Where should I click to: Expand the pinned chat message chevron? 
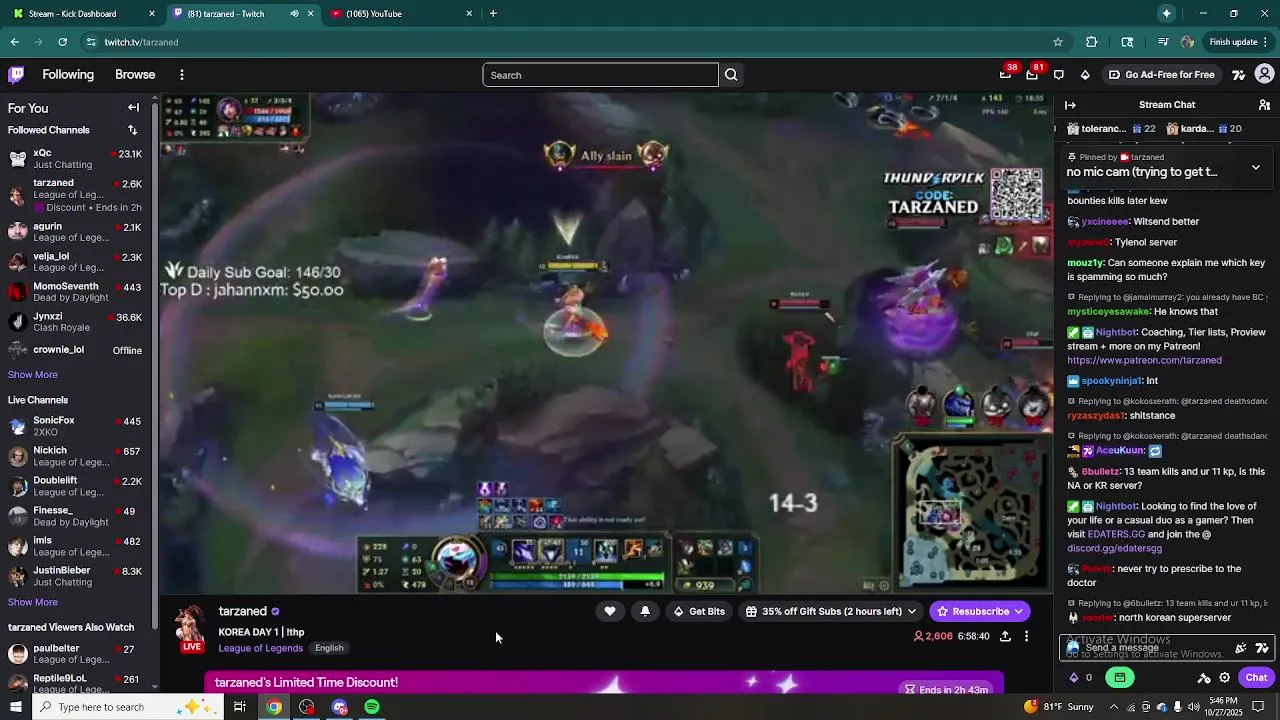point(1256,167)
